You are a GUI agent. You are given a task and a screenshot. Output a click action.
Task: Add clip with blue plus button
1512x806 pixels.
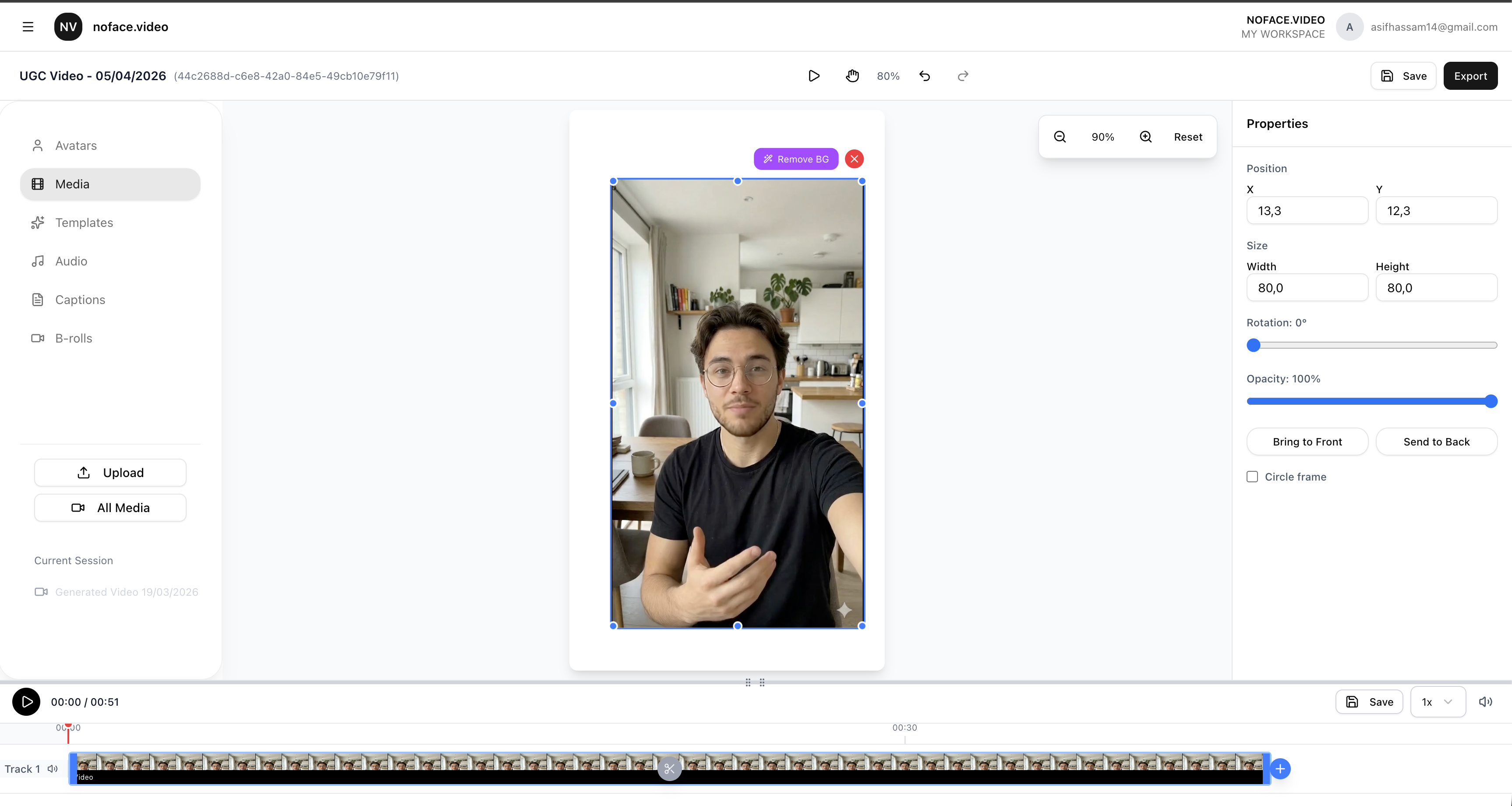pyautogui.click(x=1280, y=768)
